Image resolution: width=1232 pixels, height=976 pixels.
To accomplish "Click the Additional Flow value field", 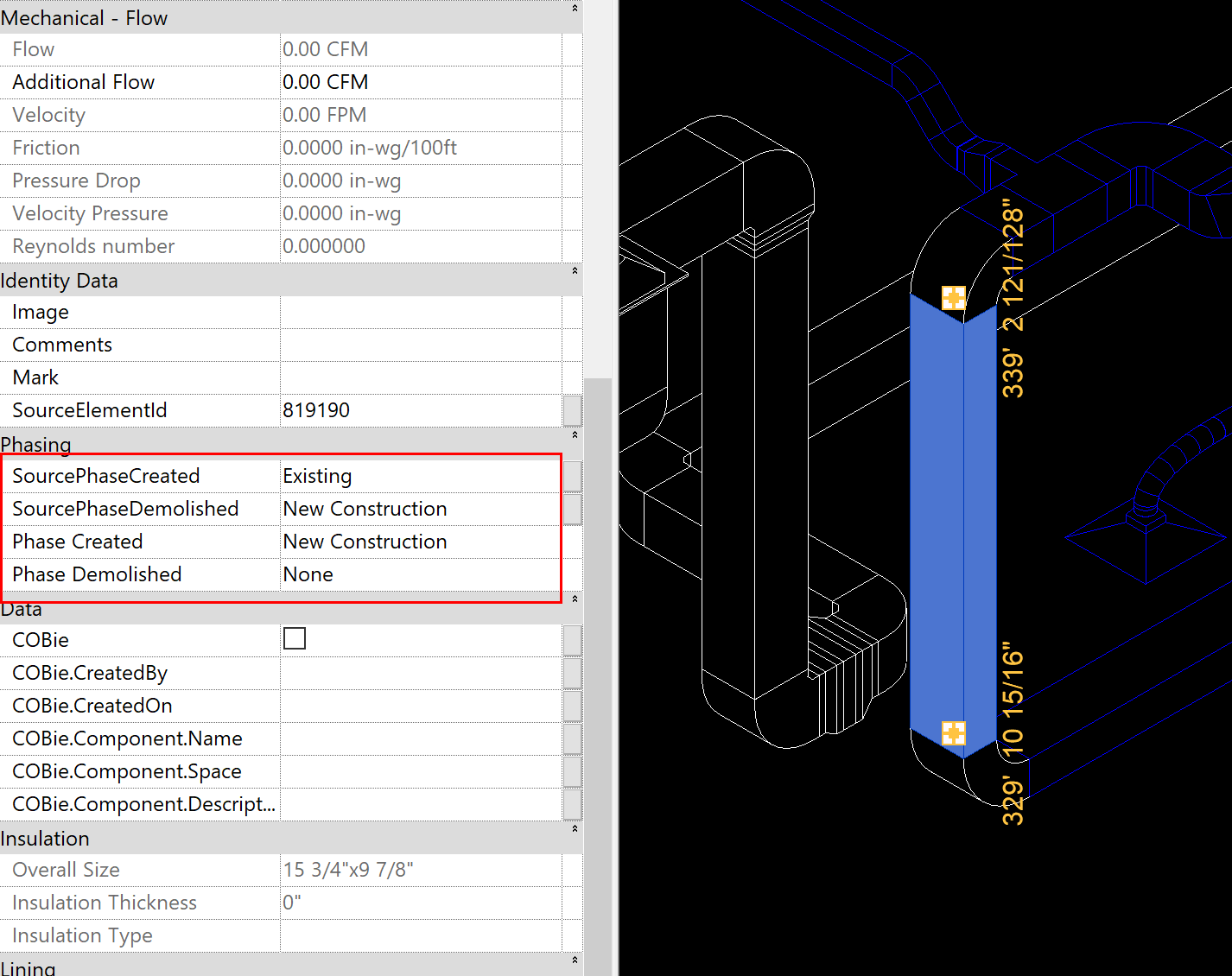I will click(420, 82).
